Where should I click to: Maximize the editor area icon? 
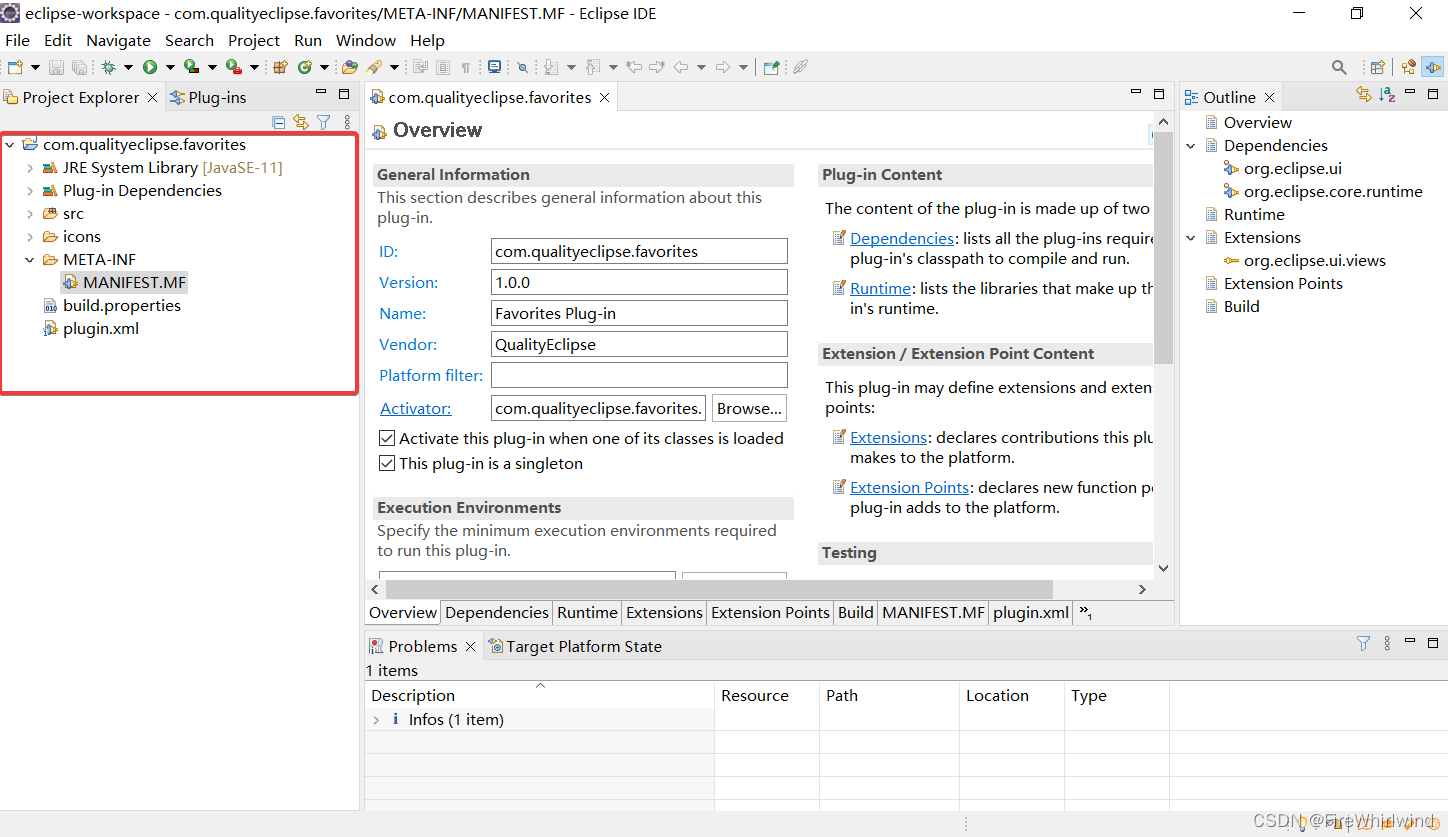1159,94
